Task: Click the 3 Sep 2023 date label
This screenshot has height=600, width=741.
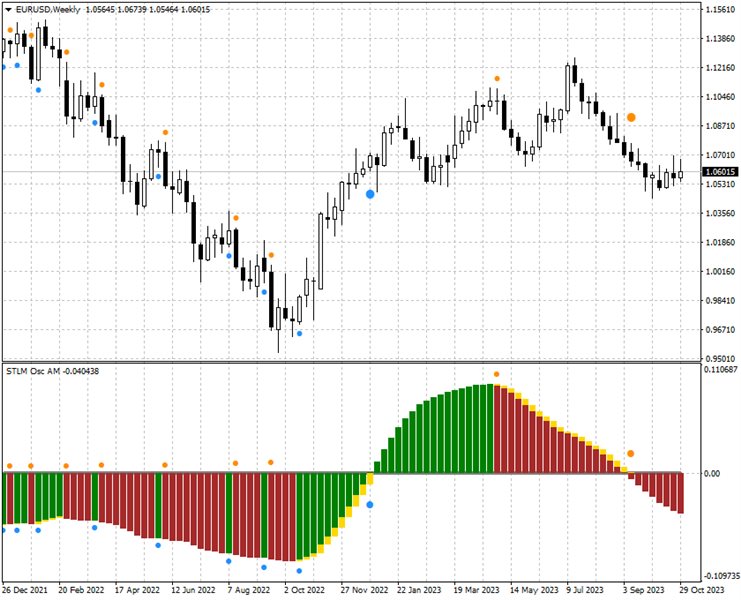Action: (x=643, y=590)
